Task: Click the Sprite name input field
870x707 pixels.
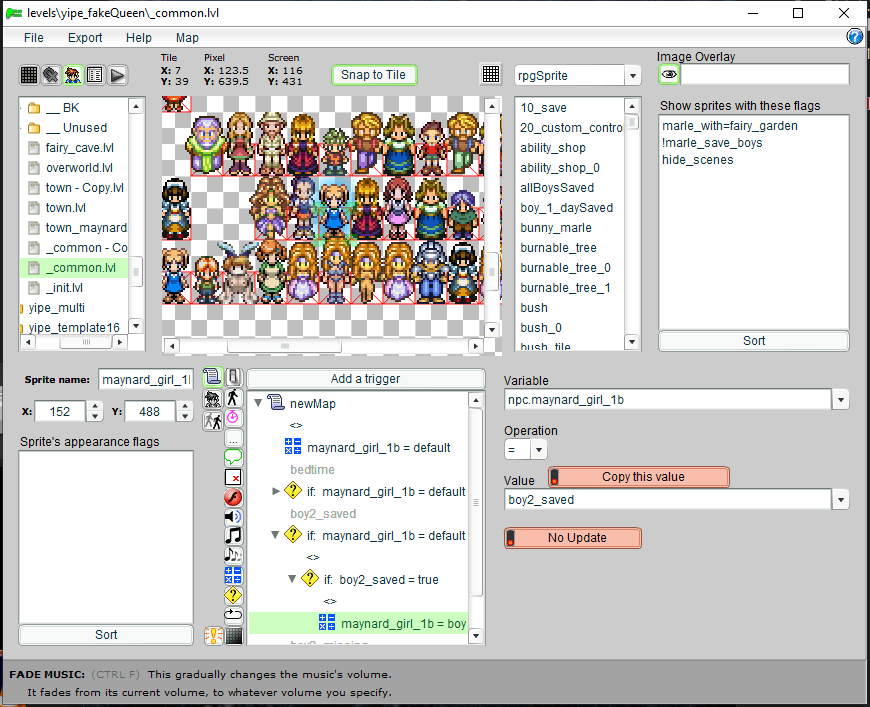Action: pos(145,380)
